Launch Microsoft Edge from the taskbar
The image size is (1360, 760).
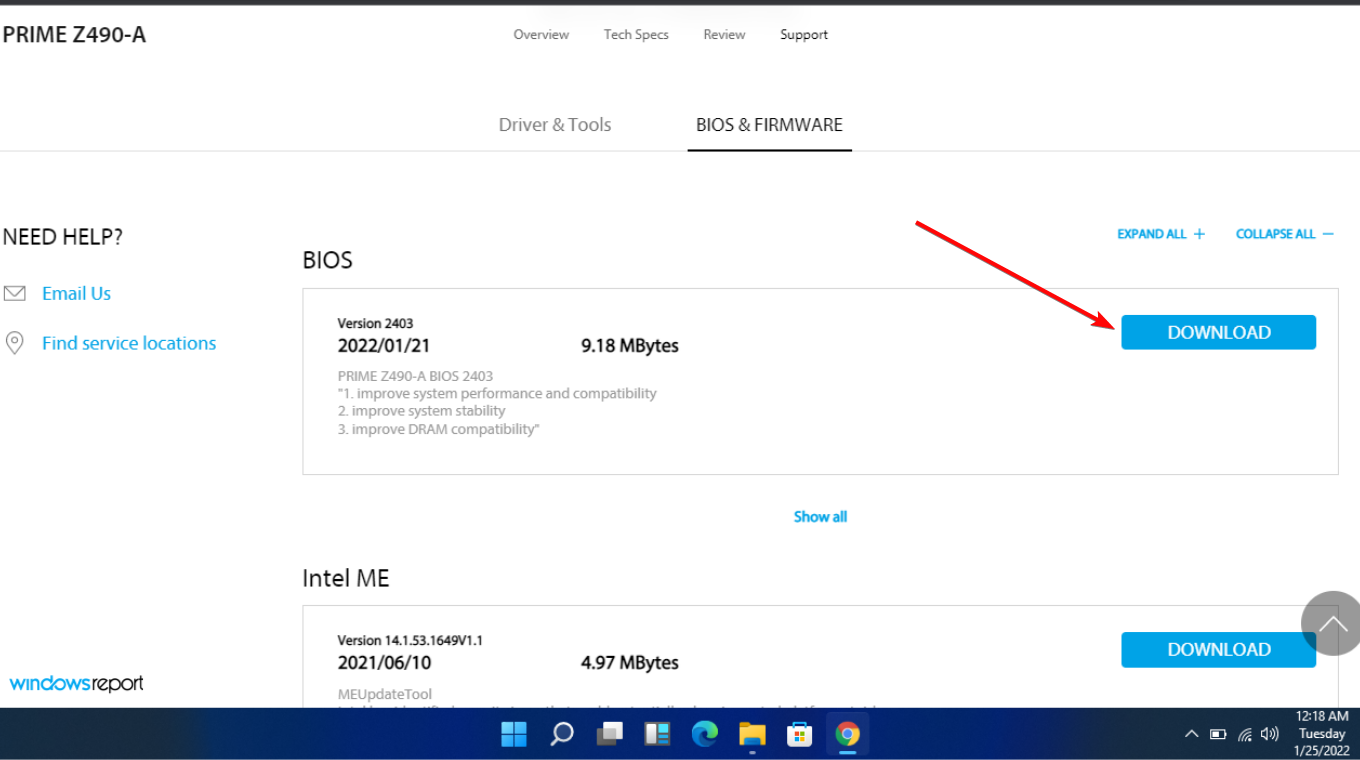tap(705, 735)
